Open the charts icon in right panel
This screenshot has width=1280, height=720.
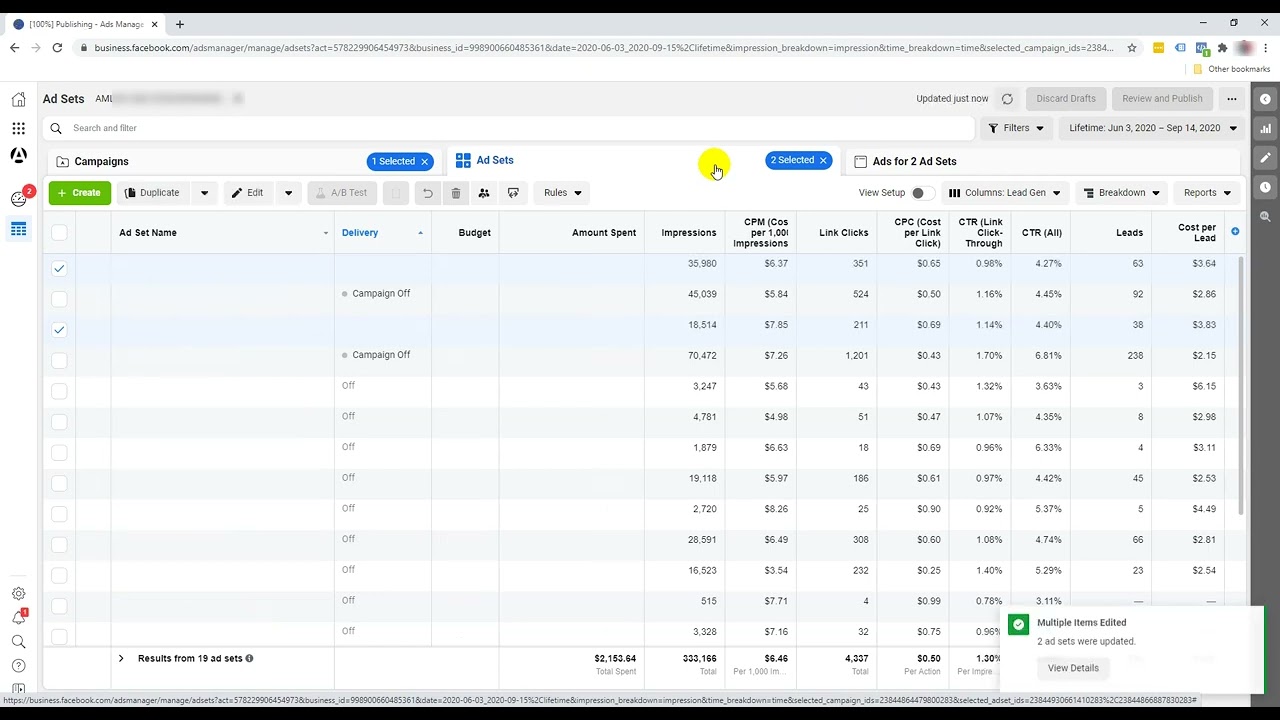(1265, 128)
